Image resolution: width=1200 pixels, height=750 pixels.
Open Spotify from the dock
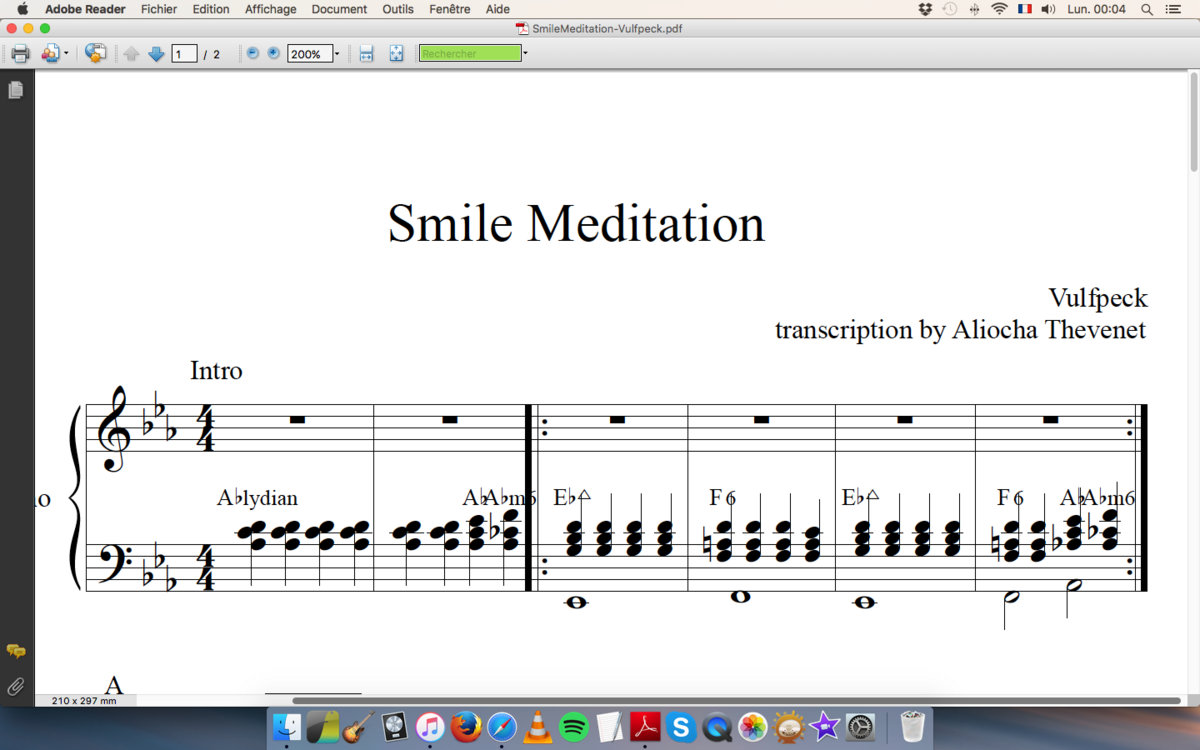(x=574, y=727)
